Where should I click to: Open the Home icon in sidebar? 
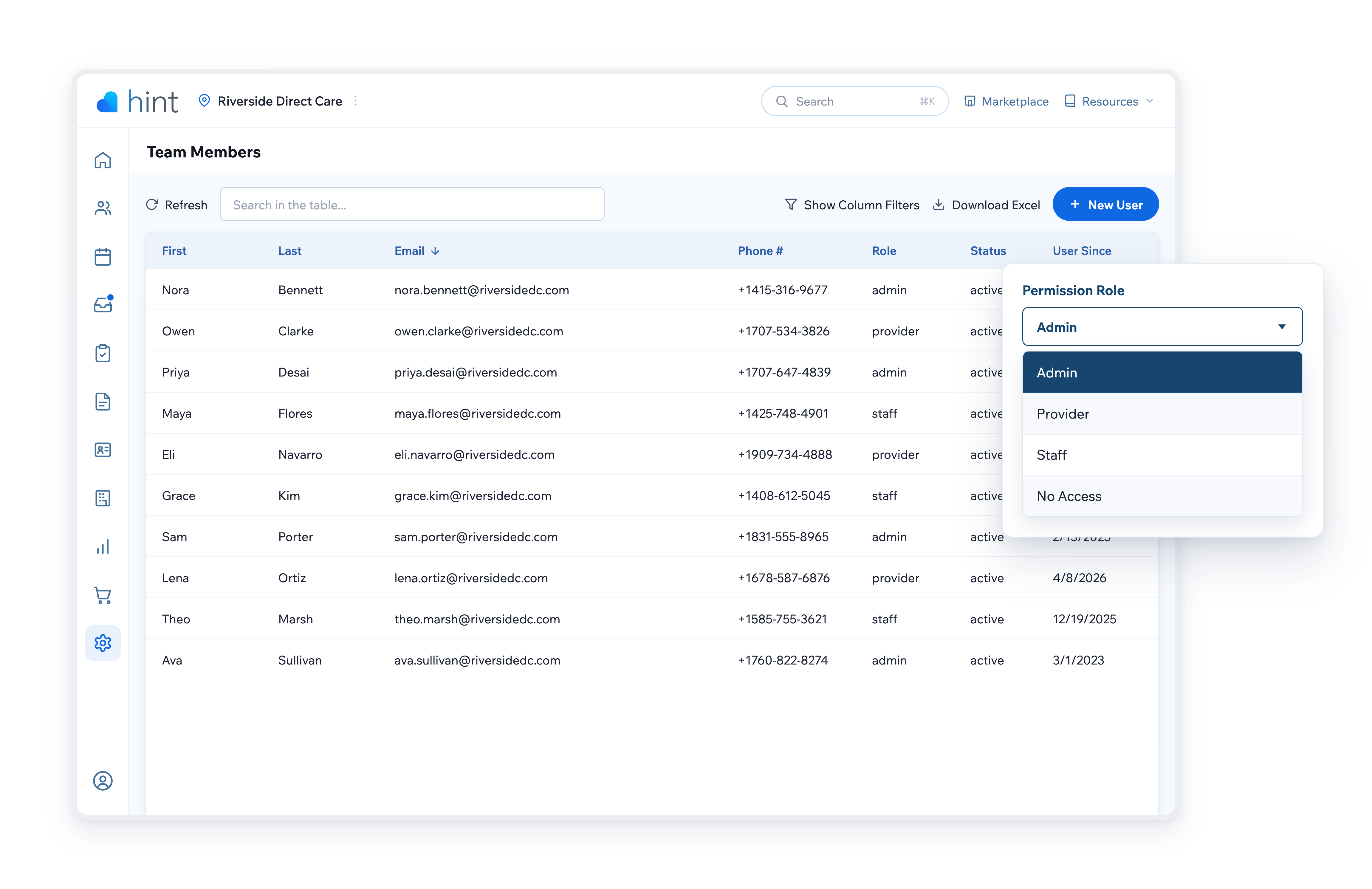click(x=103, y=160)
